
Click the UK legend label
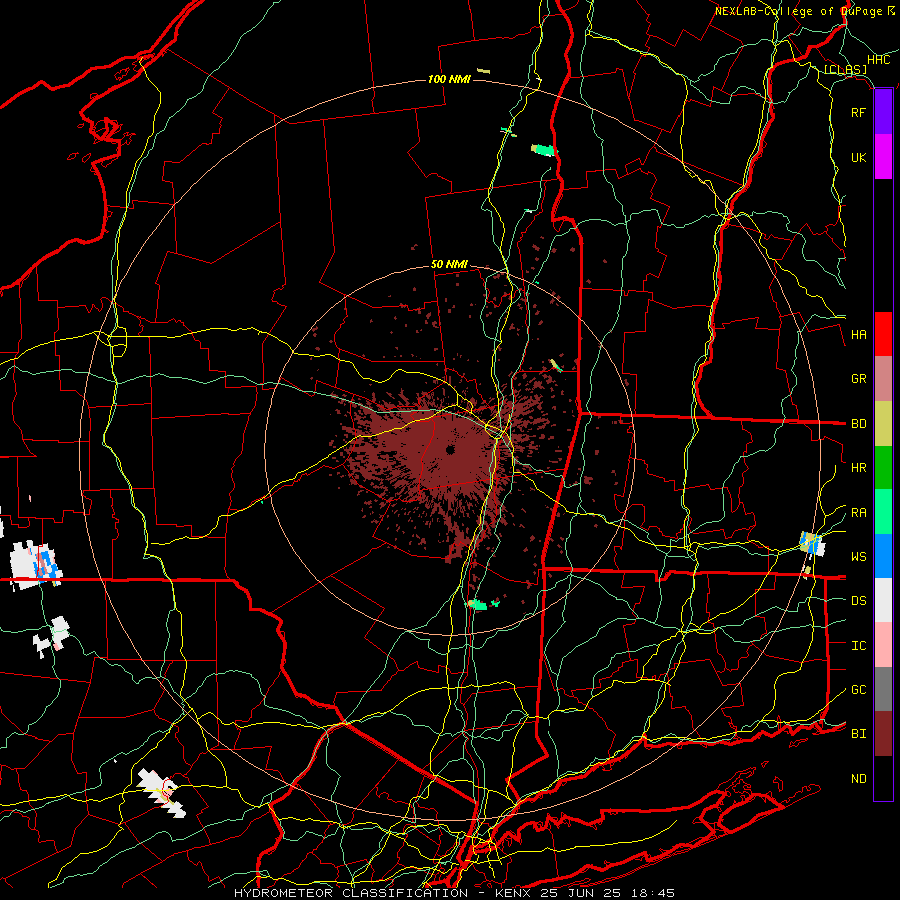tap(858, 157)
